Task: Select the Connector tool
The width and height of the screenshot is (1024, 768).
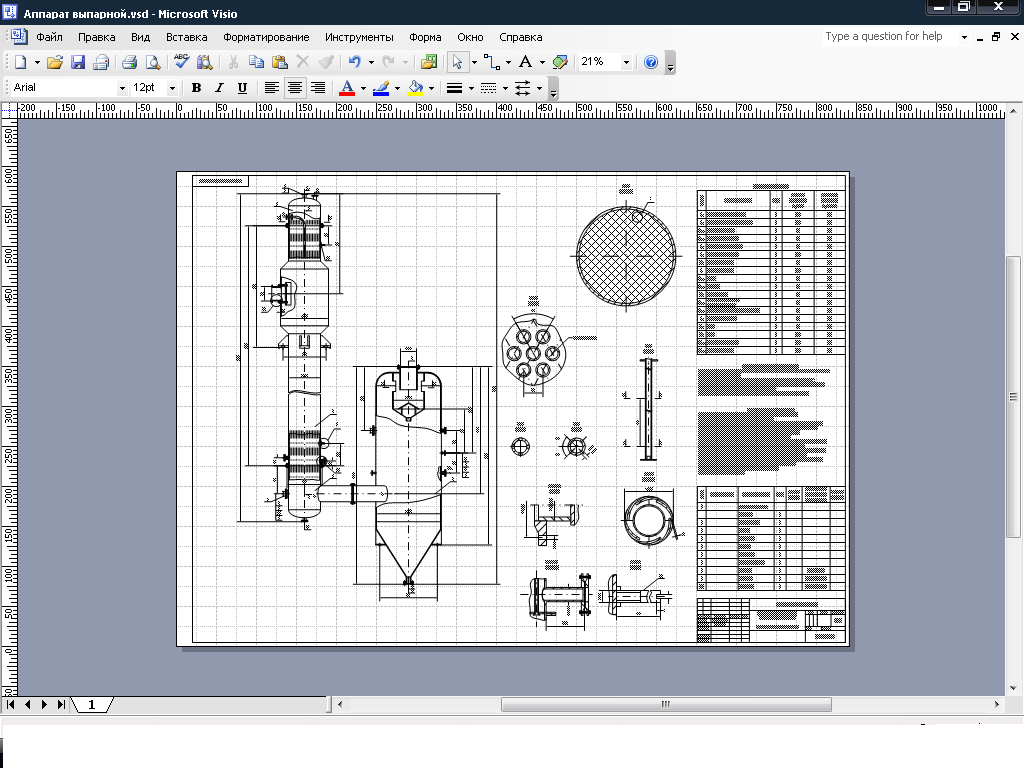Action: tap(492, 62)
